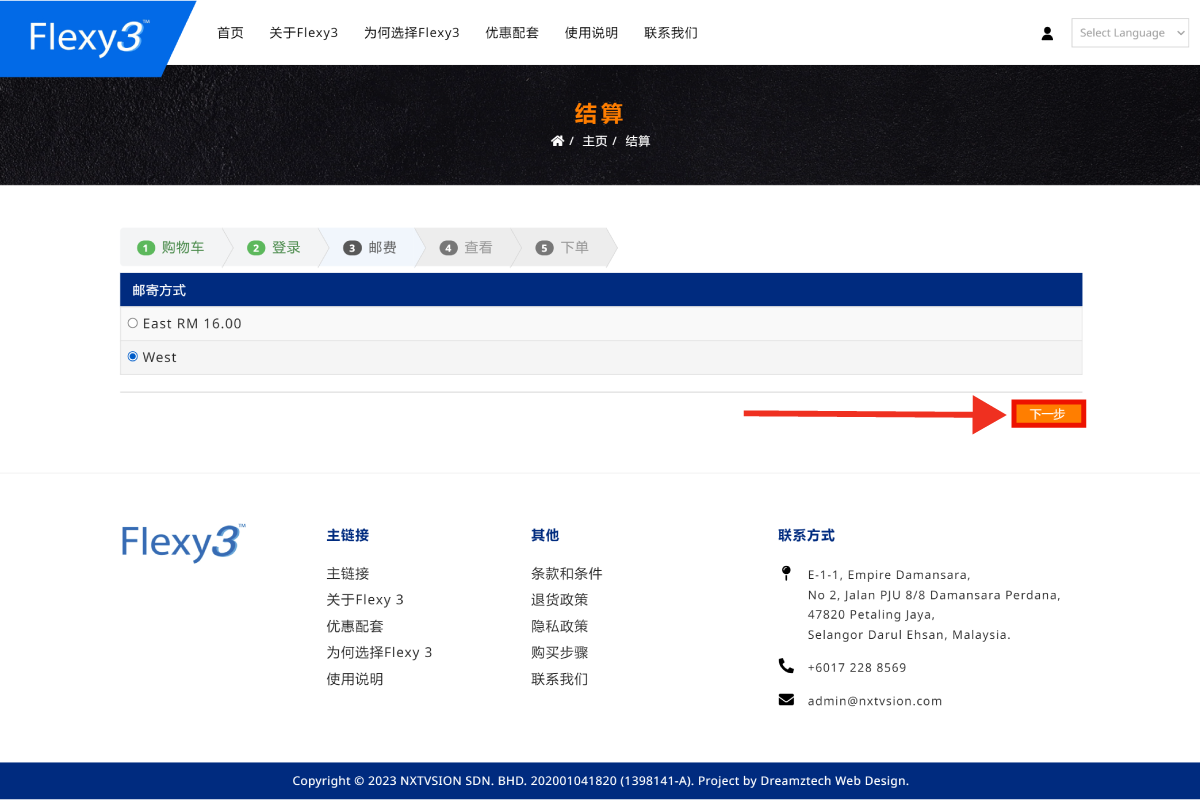Click 主页 breadcrumb link
This screenshot has height=800, width=1200.
[595, 141]
